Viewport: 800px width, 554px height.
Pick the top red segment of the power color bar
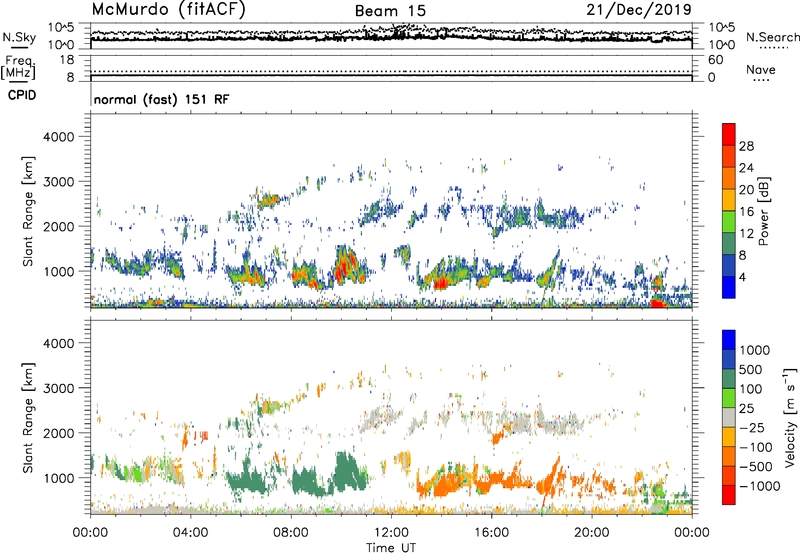[729, 134]
